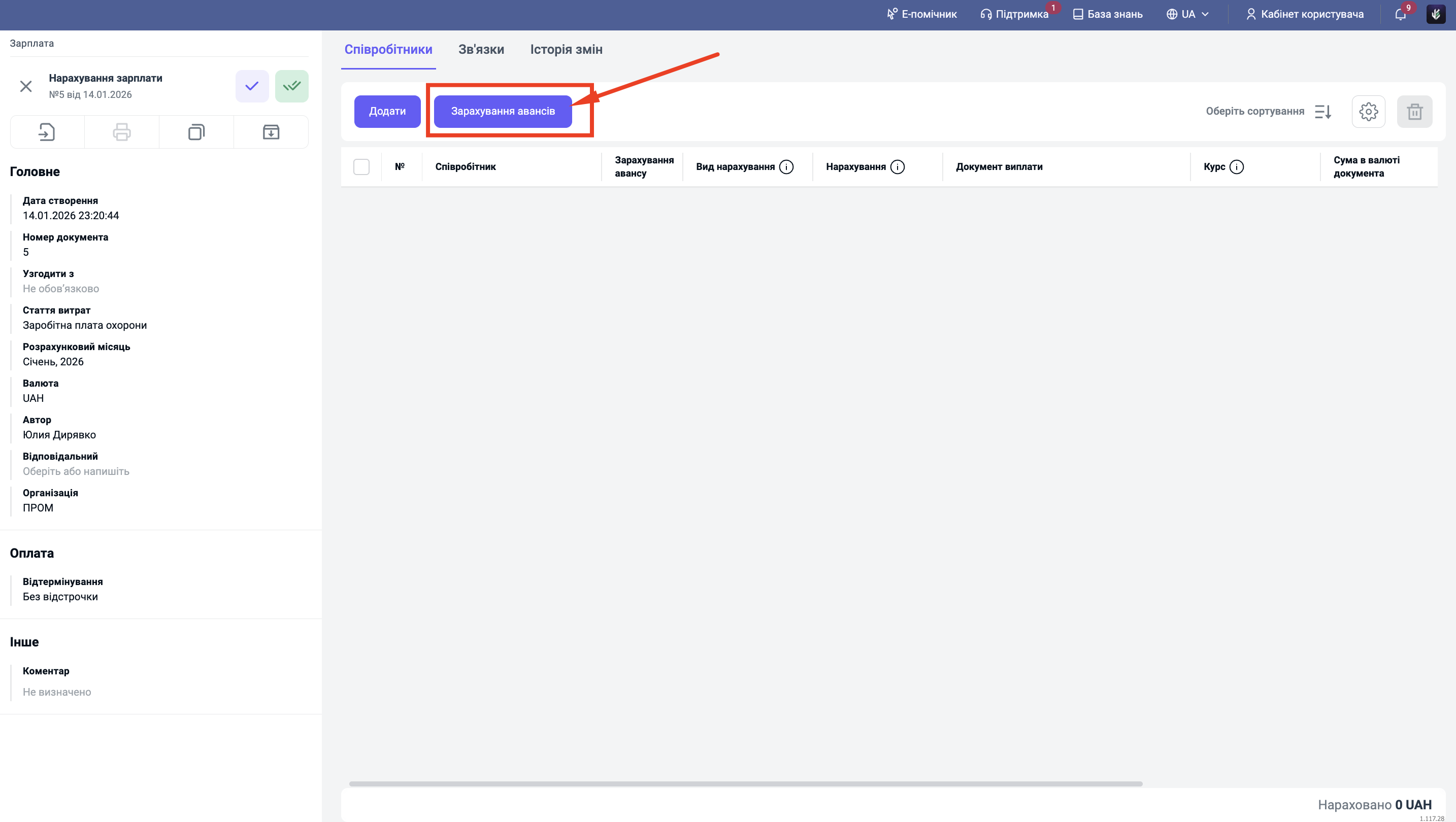Open the Відповідальний selection field
The image size is (1456, 822).
76,471
